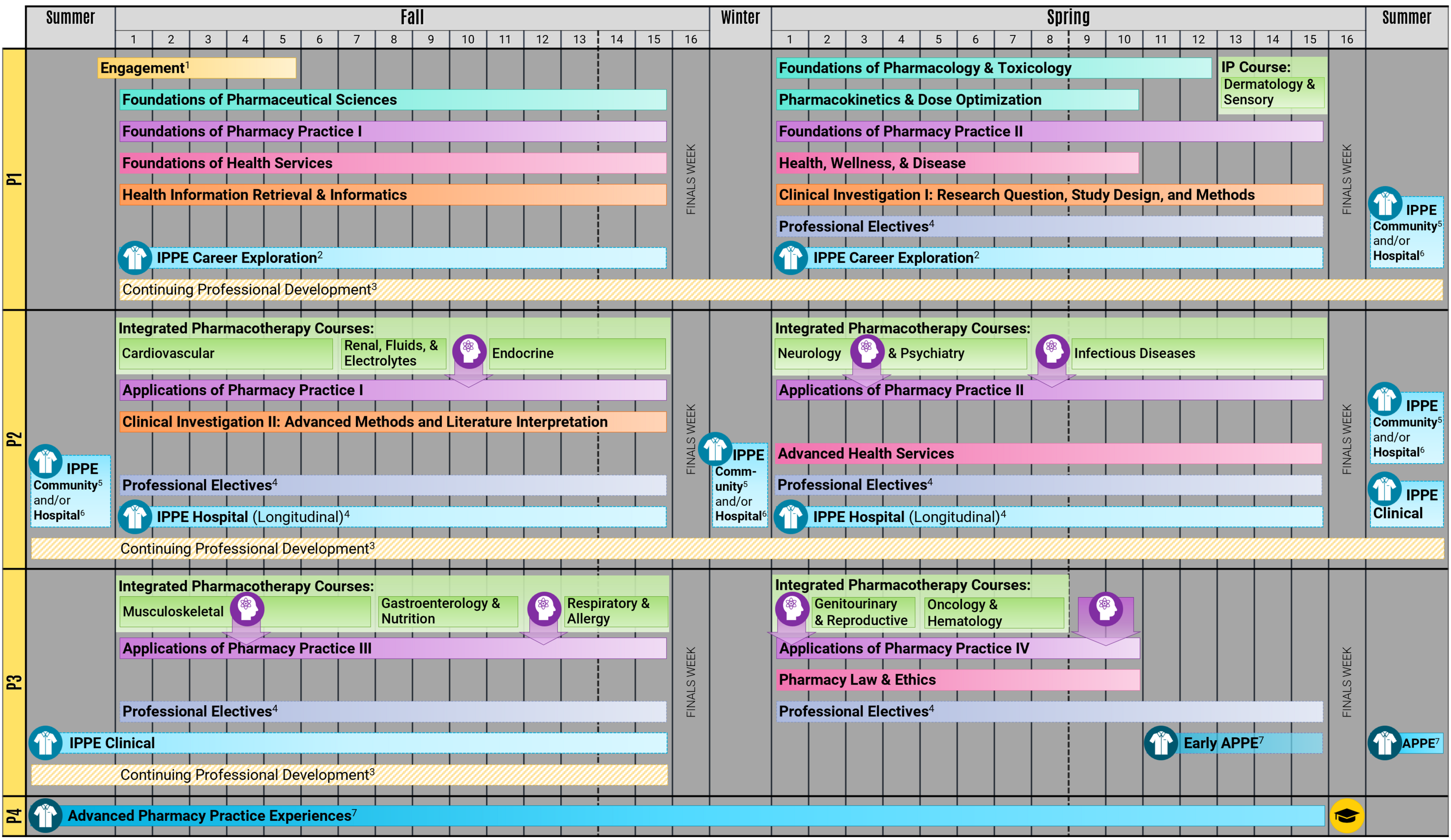This screenshot has height=840, width=1451.
Task: Click lab coat icon on Advanced Pharmacy Practice Experiences
Action: (x=46, y=815)
